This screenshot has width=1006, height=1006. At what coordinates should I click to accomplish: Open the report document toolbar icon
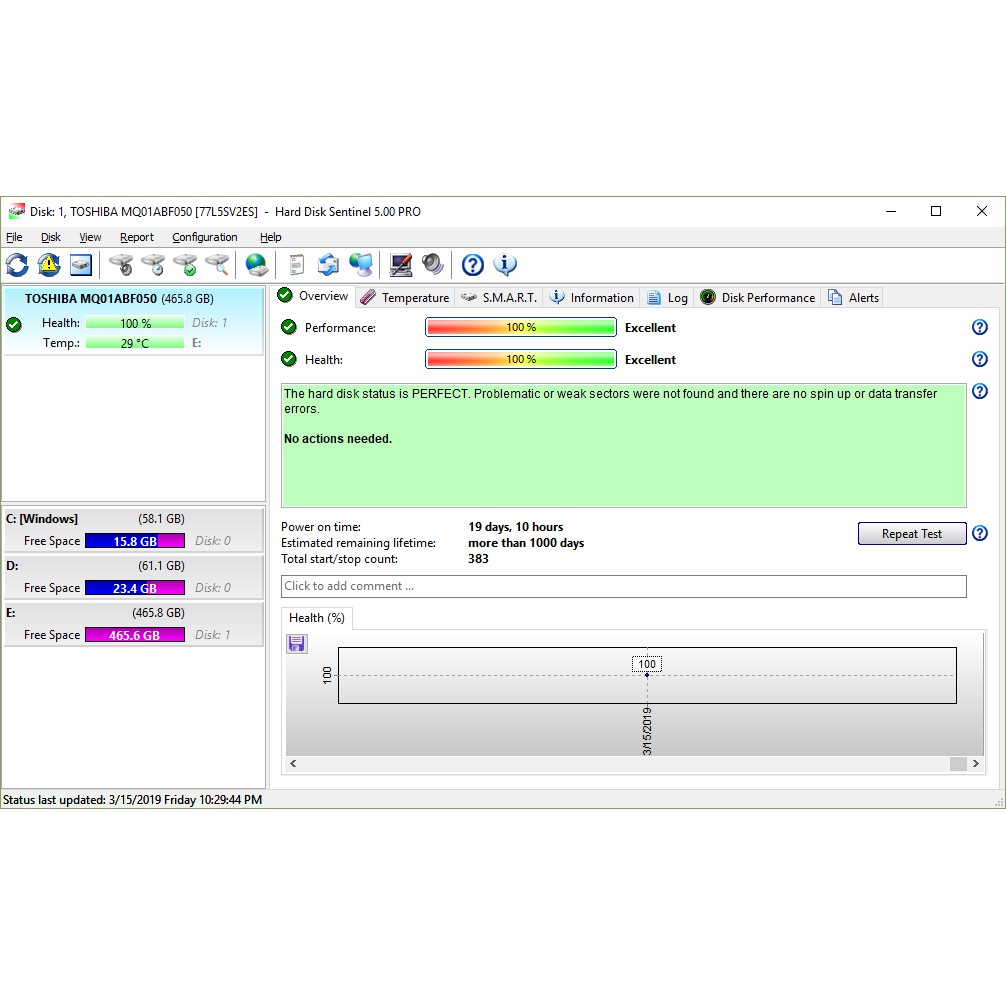[x=296, y=265]
